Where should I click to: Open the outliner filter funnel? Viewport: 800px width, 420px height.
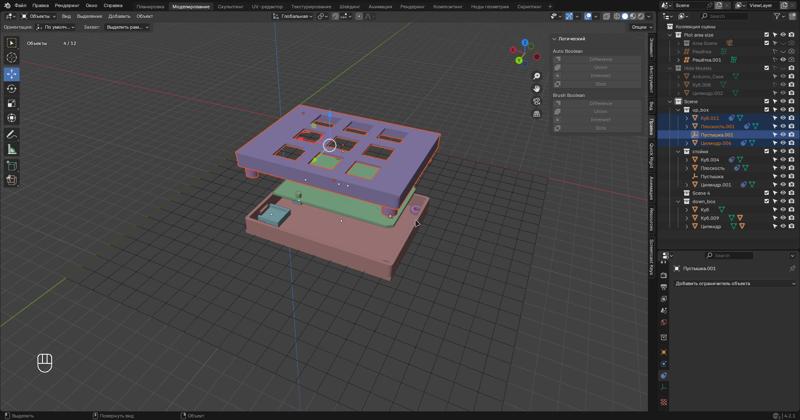777,16
